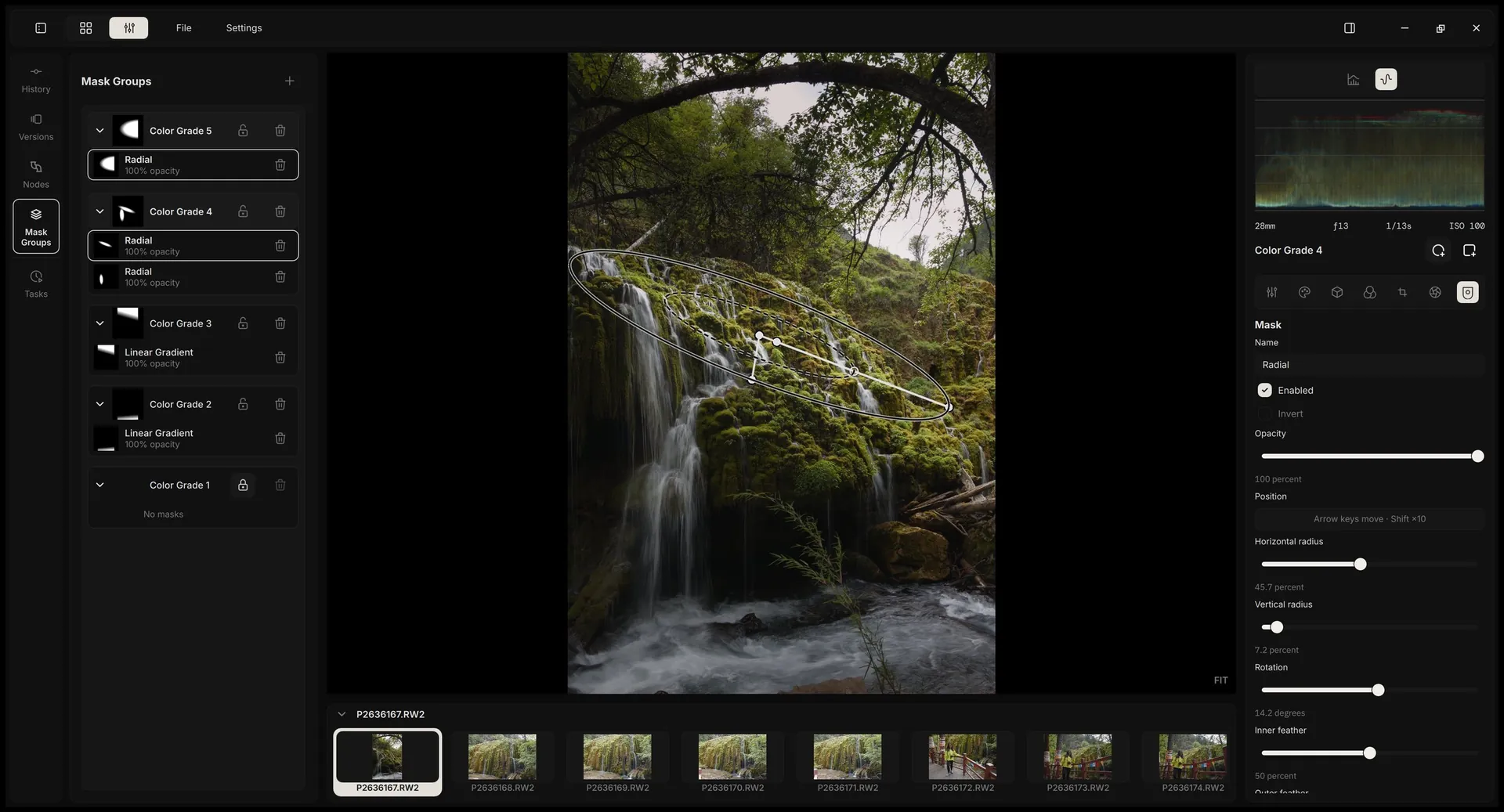Screen dimensions: 1504x812
Task: Collapse the P2636167.RW2 filmstrip
Action: (342, 714)
